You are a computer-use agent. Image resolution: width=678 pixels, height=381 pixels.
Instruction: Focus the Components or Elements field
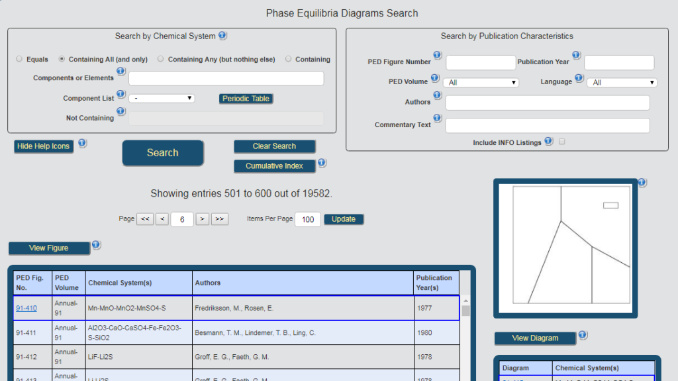[226, 78]
